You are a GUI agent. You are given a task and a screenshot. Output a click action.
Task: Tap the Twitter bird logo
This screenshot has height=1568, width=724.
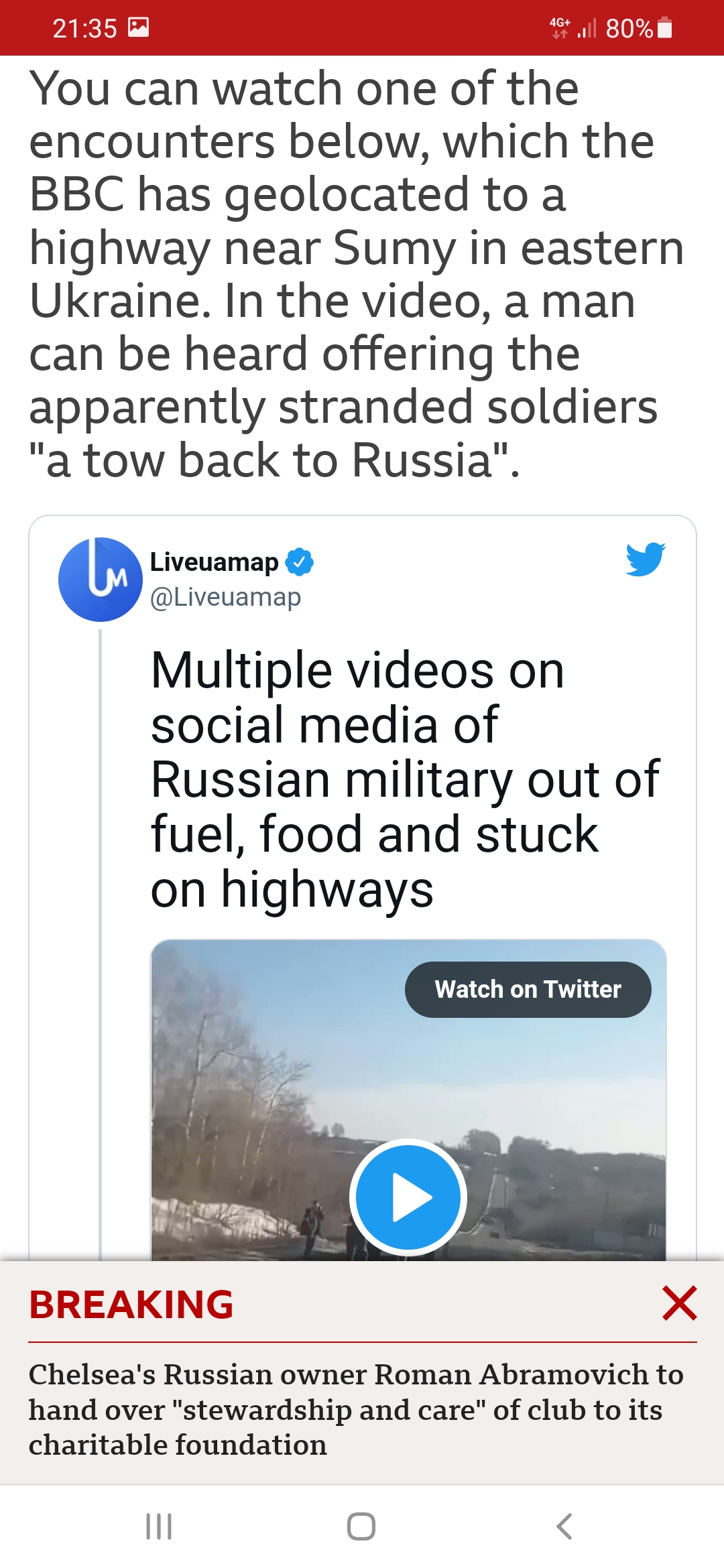(645, 560)
